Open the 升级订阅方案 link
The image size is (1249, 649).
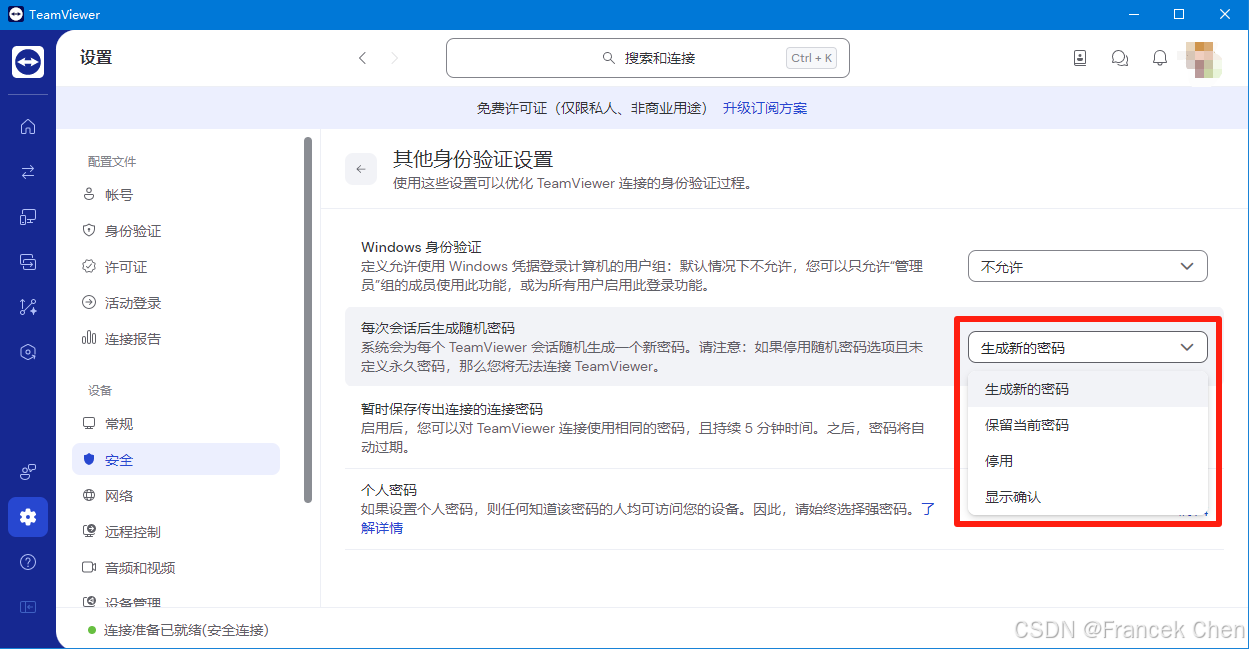tap(765, 108)
